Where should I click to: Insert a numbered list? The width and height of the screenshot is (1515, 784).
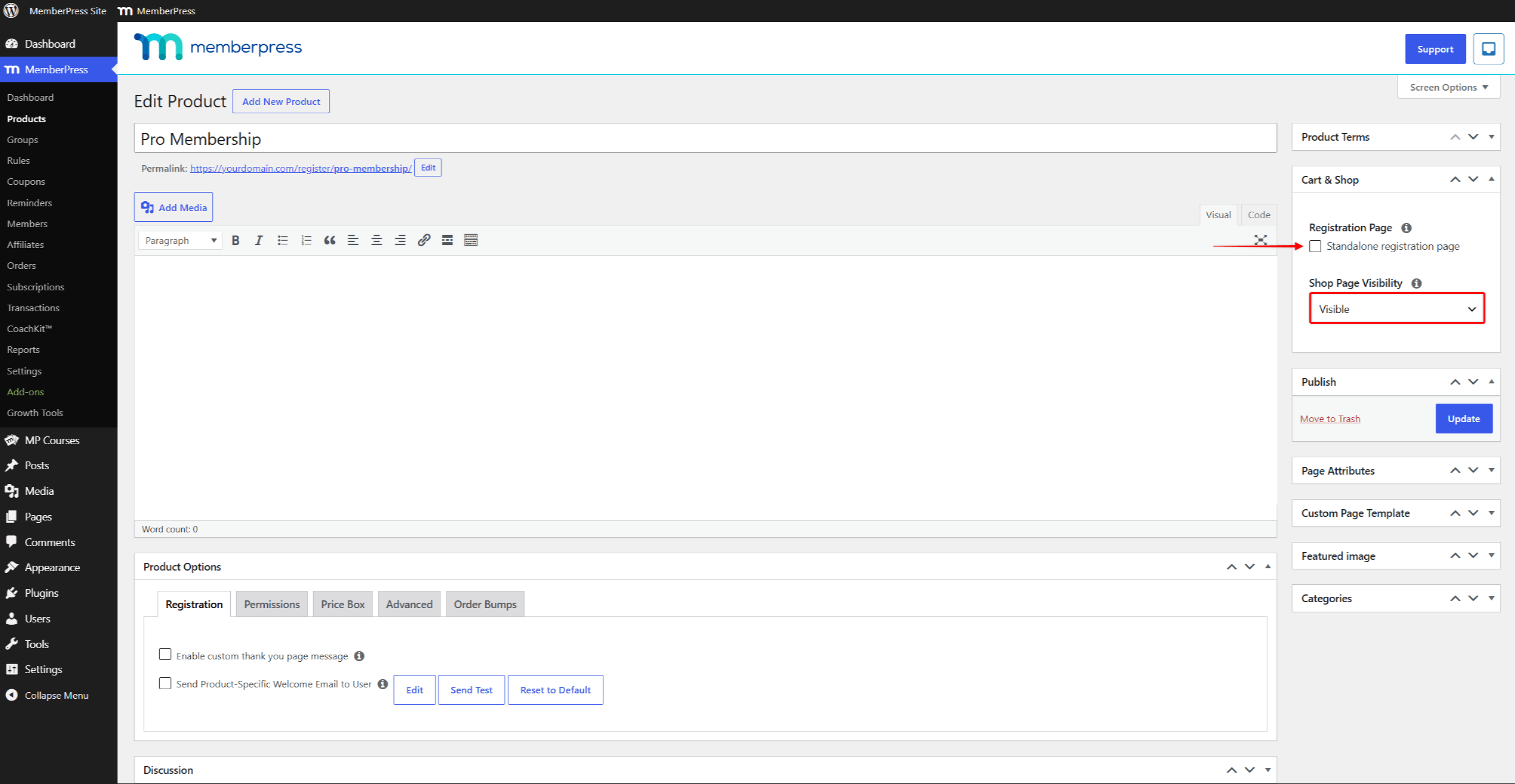point(306,240)
